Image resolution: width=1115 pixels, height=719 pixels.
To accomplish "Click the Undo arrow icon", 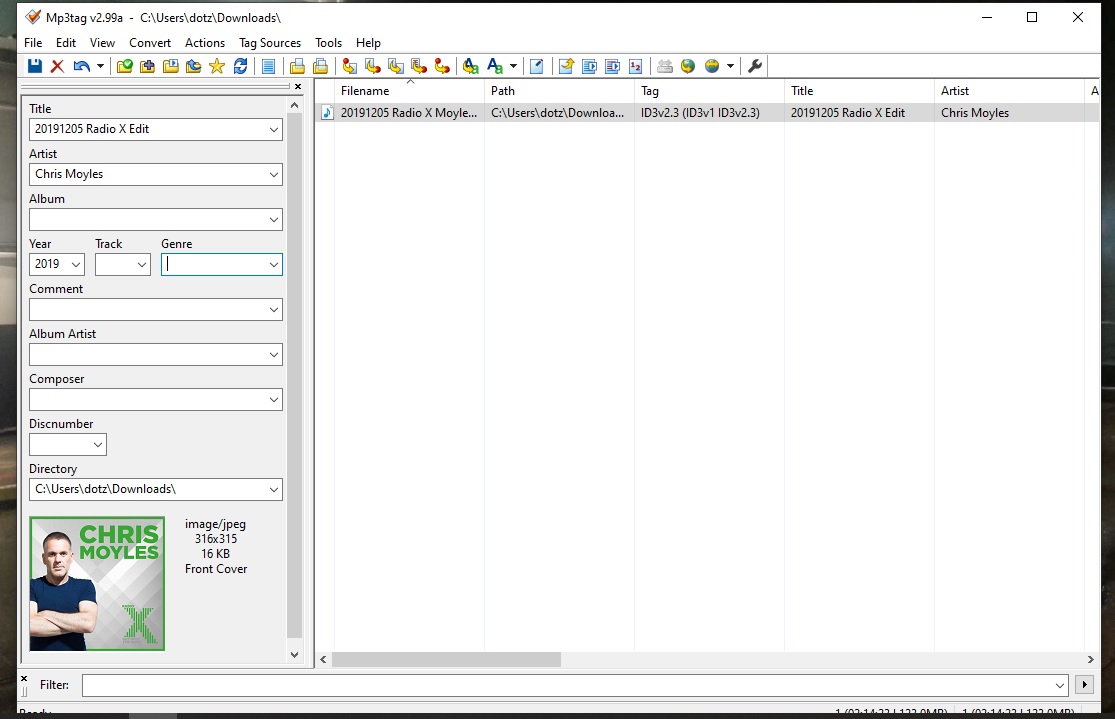I will coord(81,66).
